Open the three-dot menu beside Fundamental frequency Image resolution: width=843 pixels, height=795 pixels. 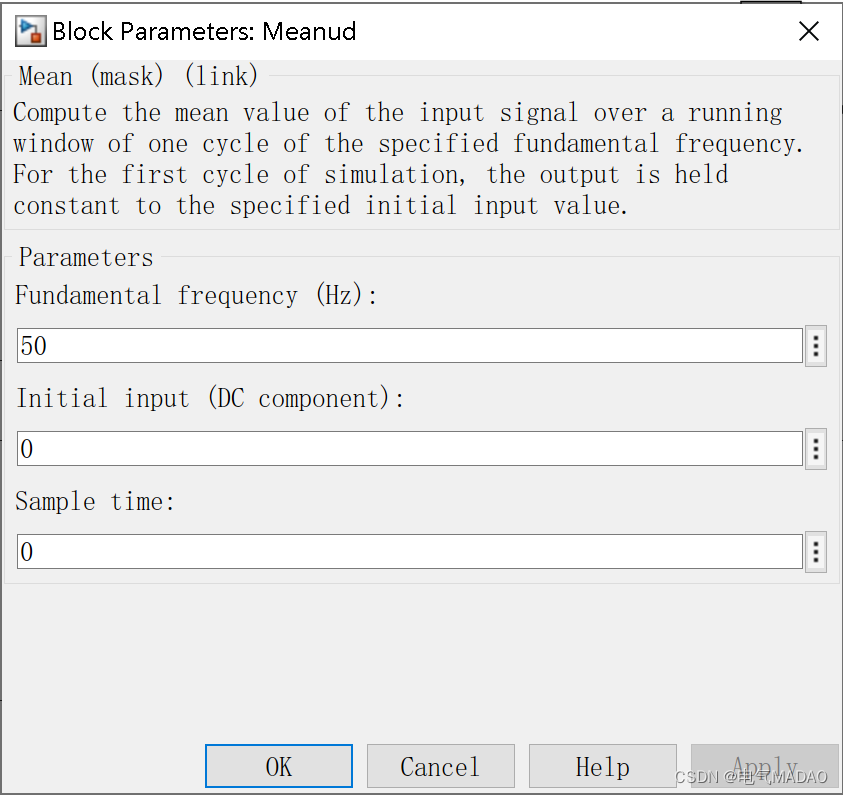(816, 347)
